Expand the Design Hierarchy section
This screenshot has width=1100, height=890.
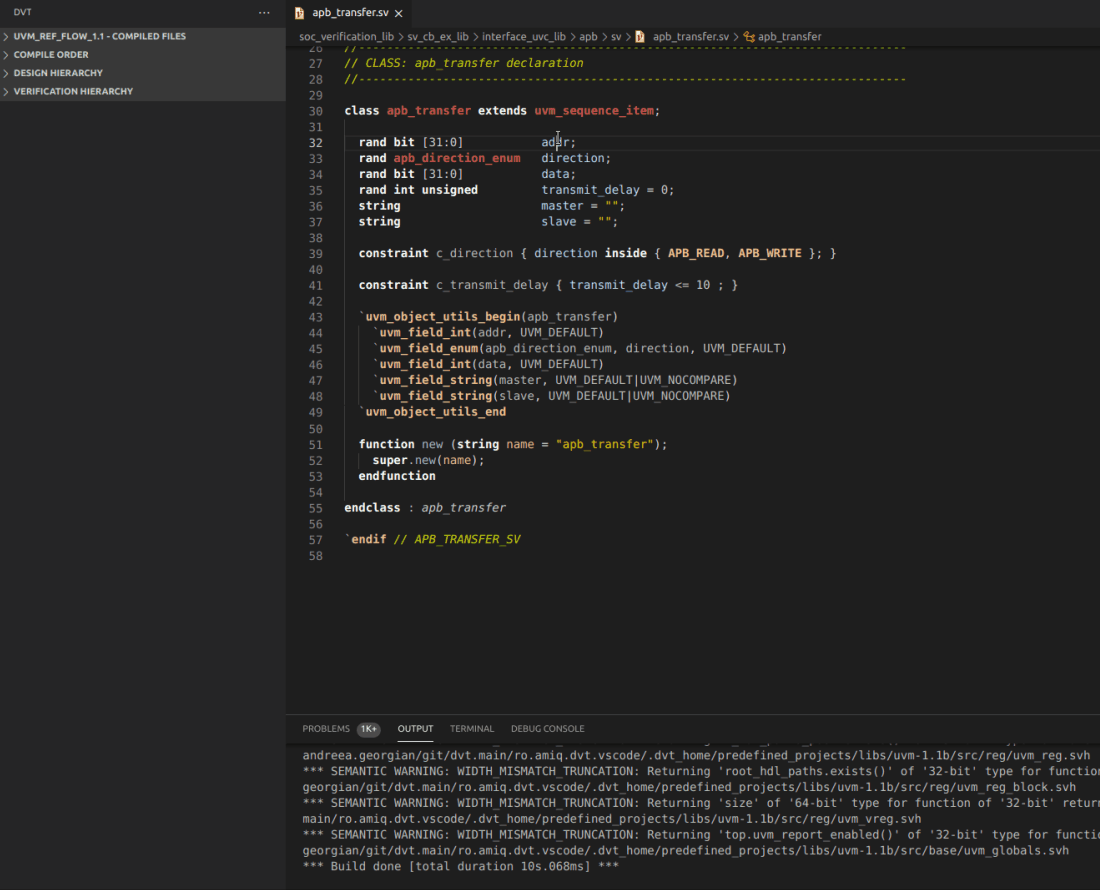tap(58, 73)
